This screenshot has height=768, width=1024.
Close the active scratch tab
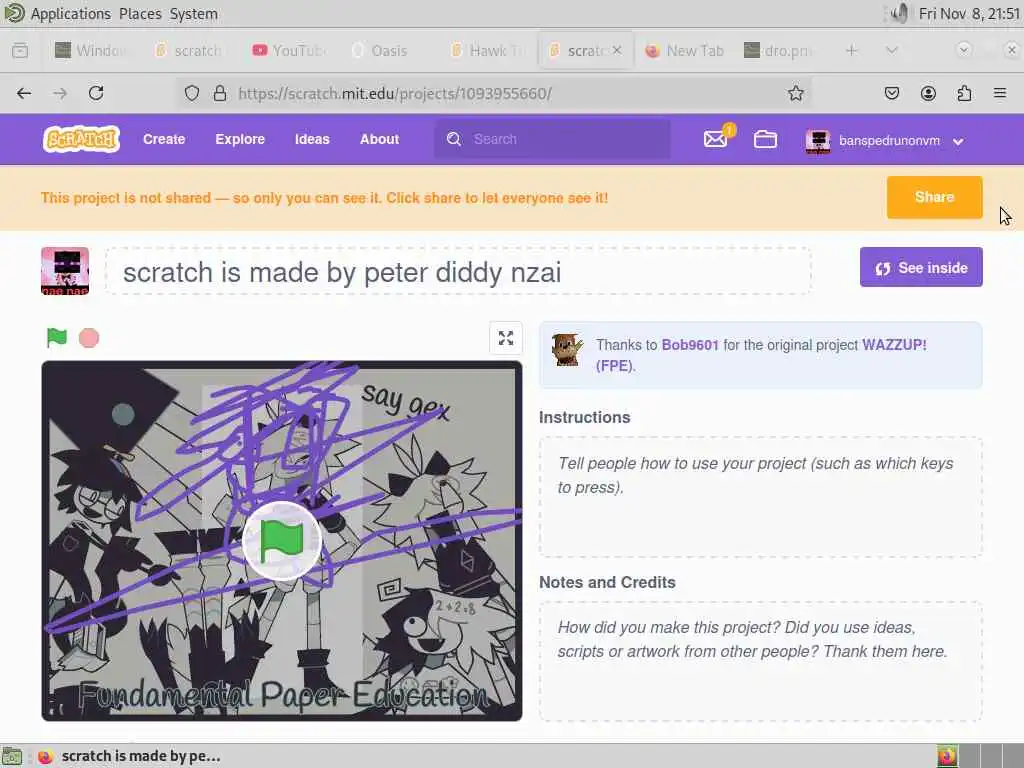click(617, 50)
